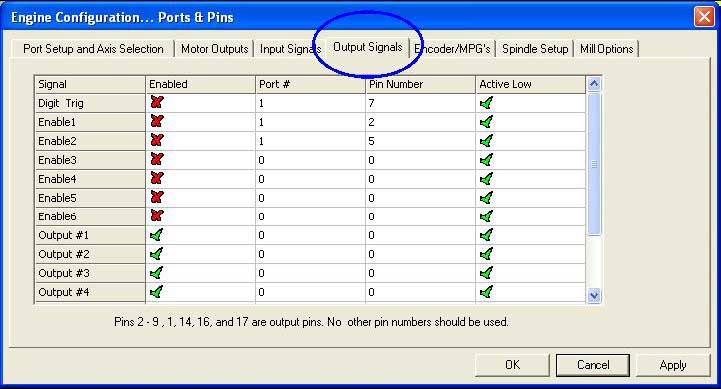
Task: Toggle Active Low check for Enable6
Action: tap(486, 216)
